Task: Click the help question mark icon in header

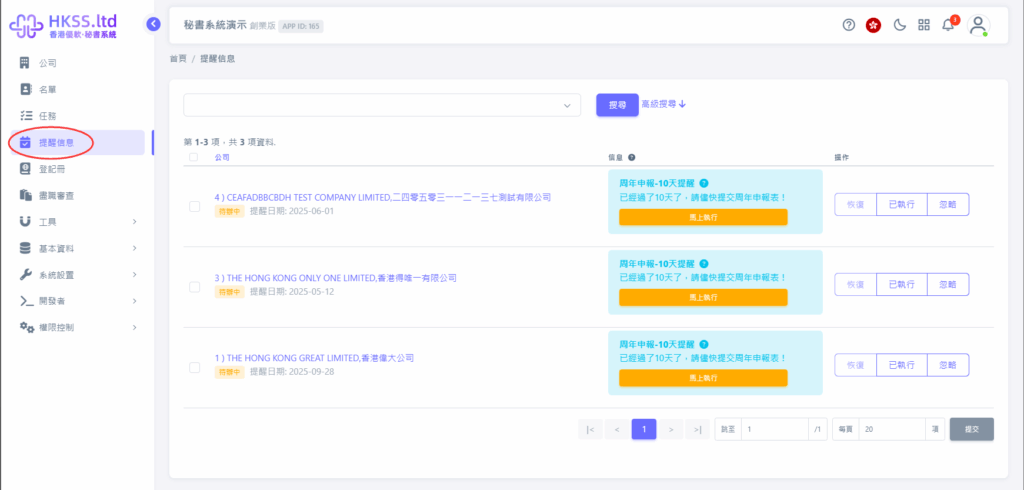Action: coord(848,25)
